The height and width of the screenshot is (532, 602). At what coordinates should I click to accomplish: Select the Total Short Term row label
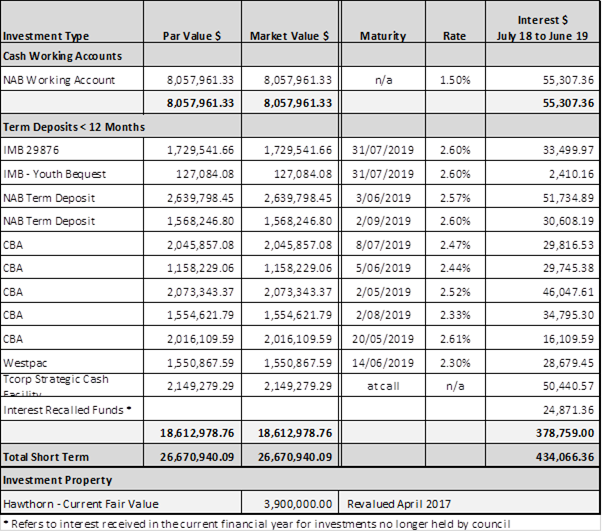click(x=44, y=456)
